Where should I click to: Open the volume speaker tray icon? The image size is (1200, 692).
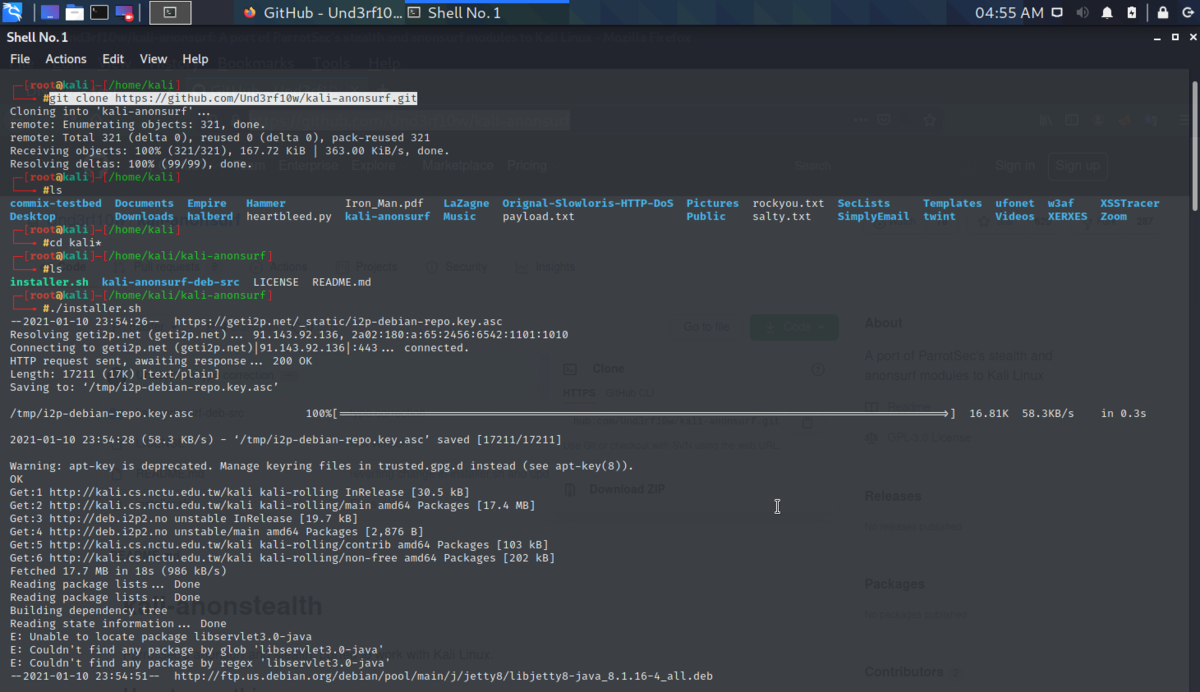pyautogui.click(x=1083, y=13)
